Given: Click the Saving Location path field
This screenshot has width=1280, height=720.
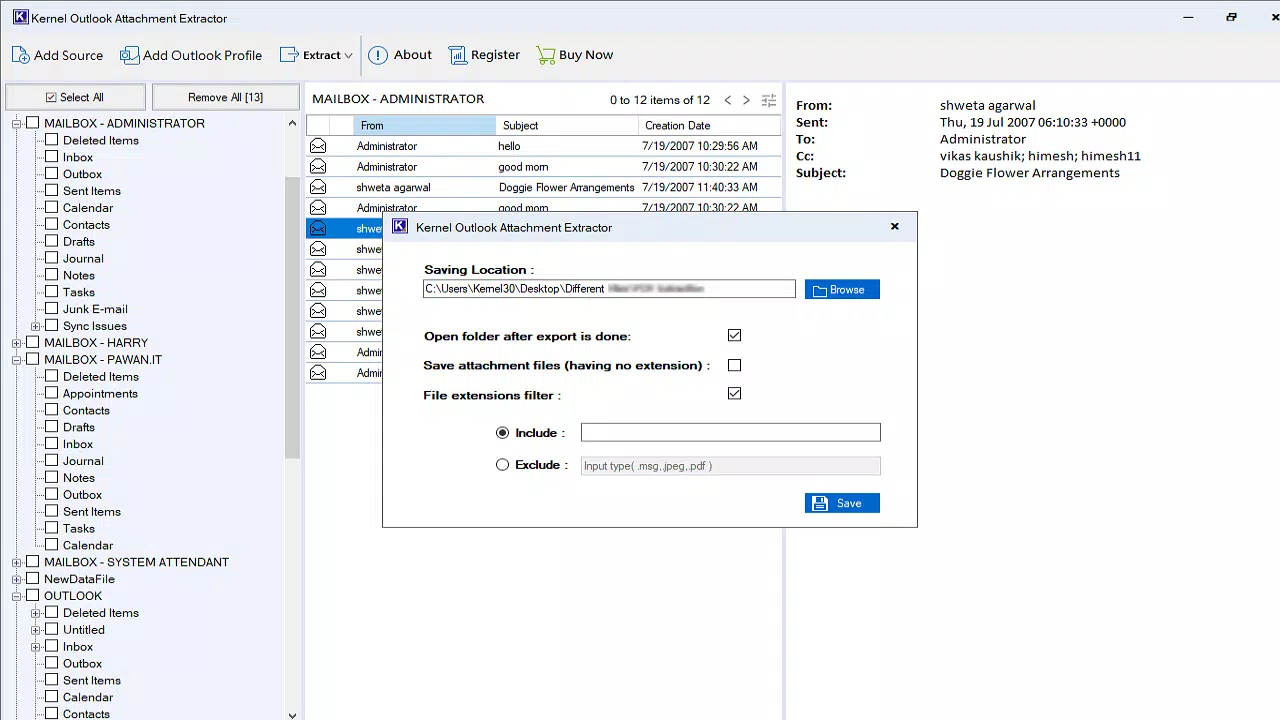Looking at the screenshot, I should [x=609, y=289].
